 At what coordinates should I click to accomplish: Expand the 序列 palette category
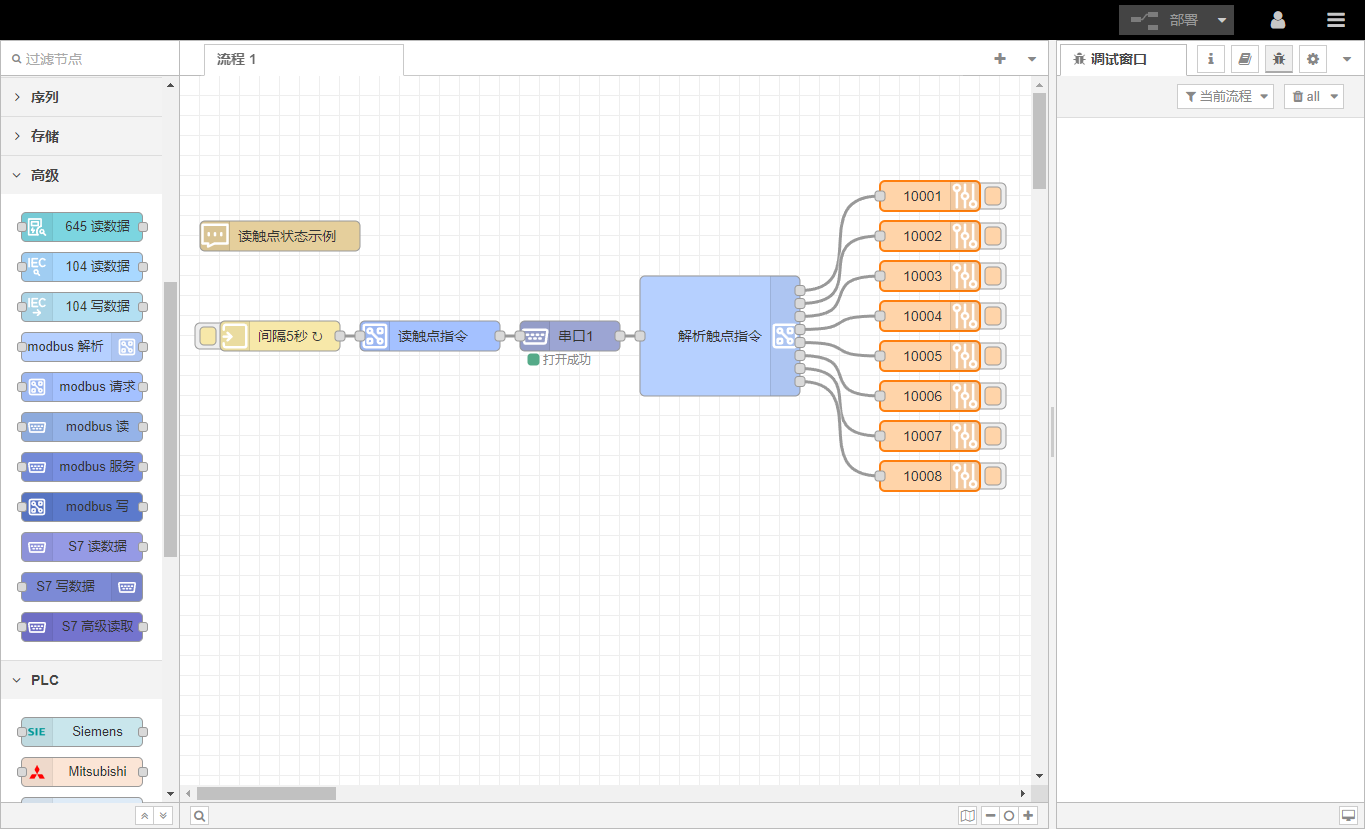pyautogui.click(x=45, y=97)
